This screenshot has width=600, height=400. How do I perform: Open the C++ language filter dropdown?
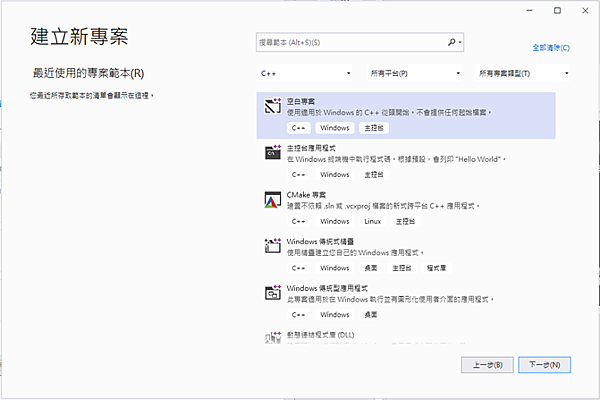pyautogui.click(x=305, y=73)
